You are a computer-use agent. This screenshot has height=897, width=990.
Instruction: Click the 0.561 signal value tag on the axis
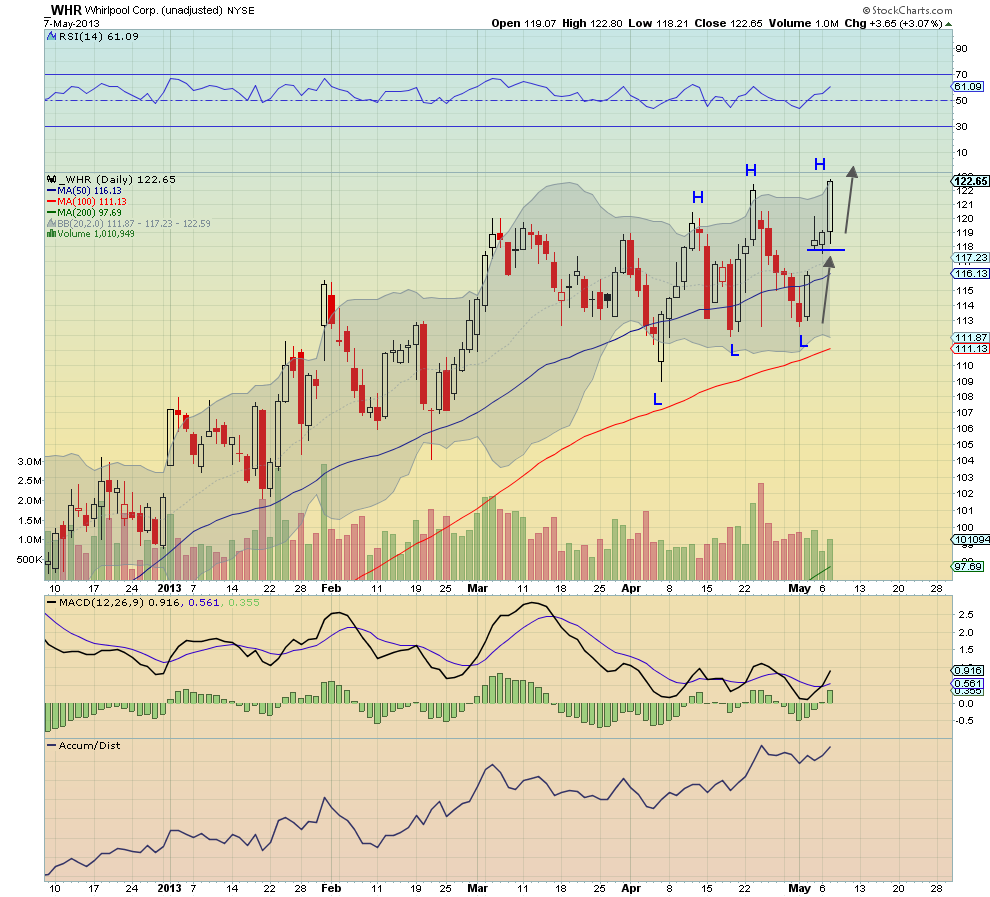pos(968,684)
